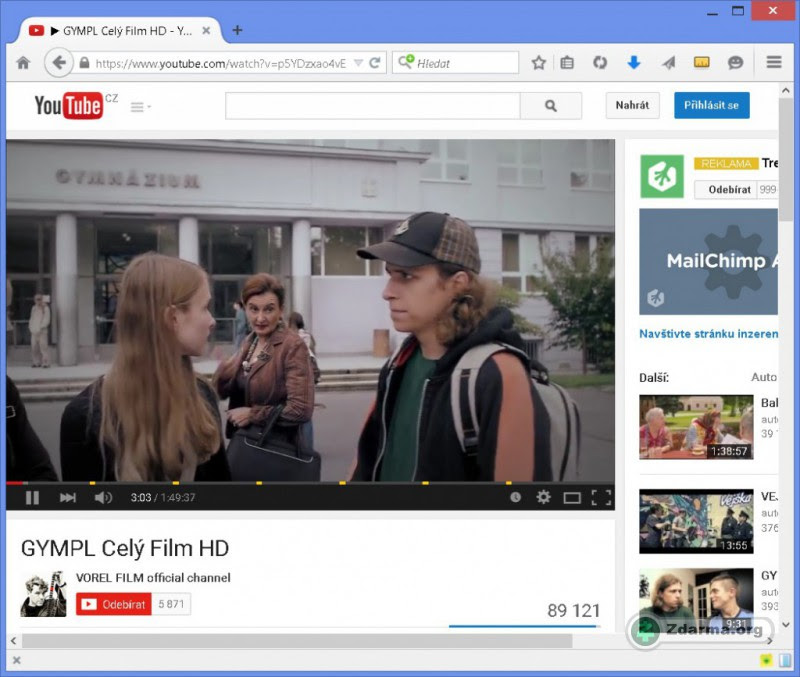
Task: Click the green ad channel logo
Action: point(662,176)
